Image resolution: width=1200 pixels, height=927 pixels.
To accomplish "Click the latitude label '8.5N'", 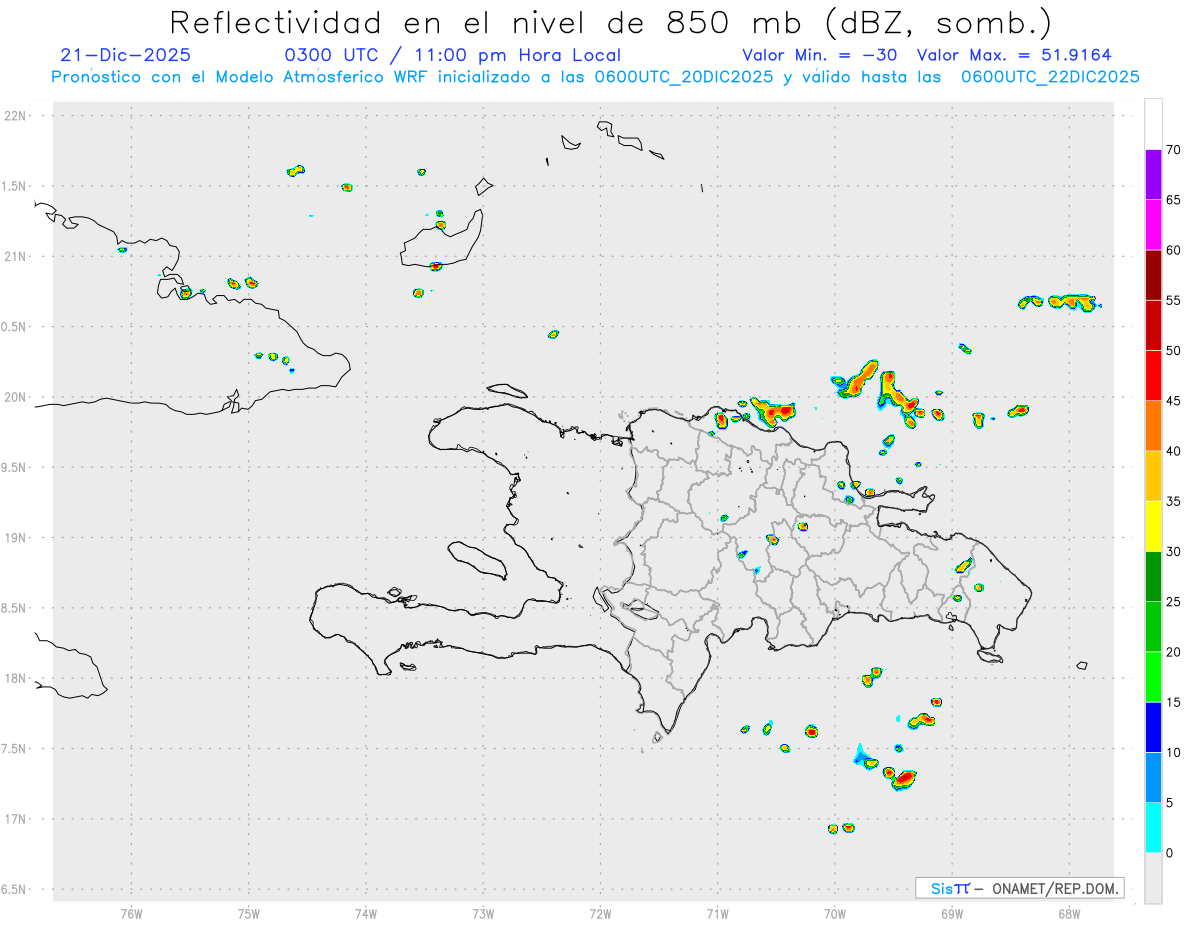I will [15, 608].
